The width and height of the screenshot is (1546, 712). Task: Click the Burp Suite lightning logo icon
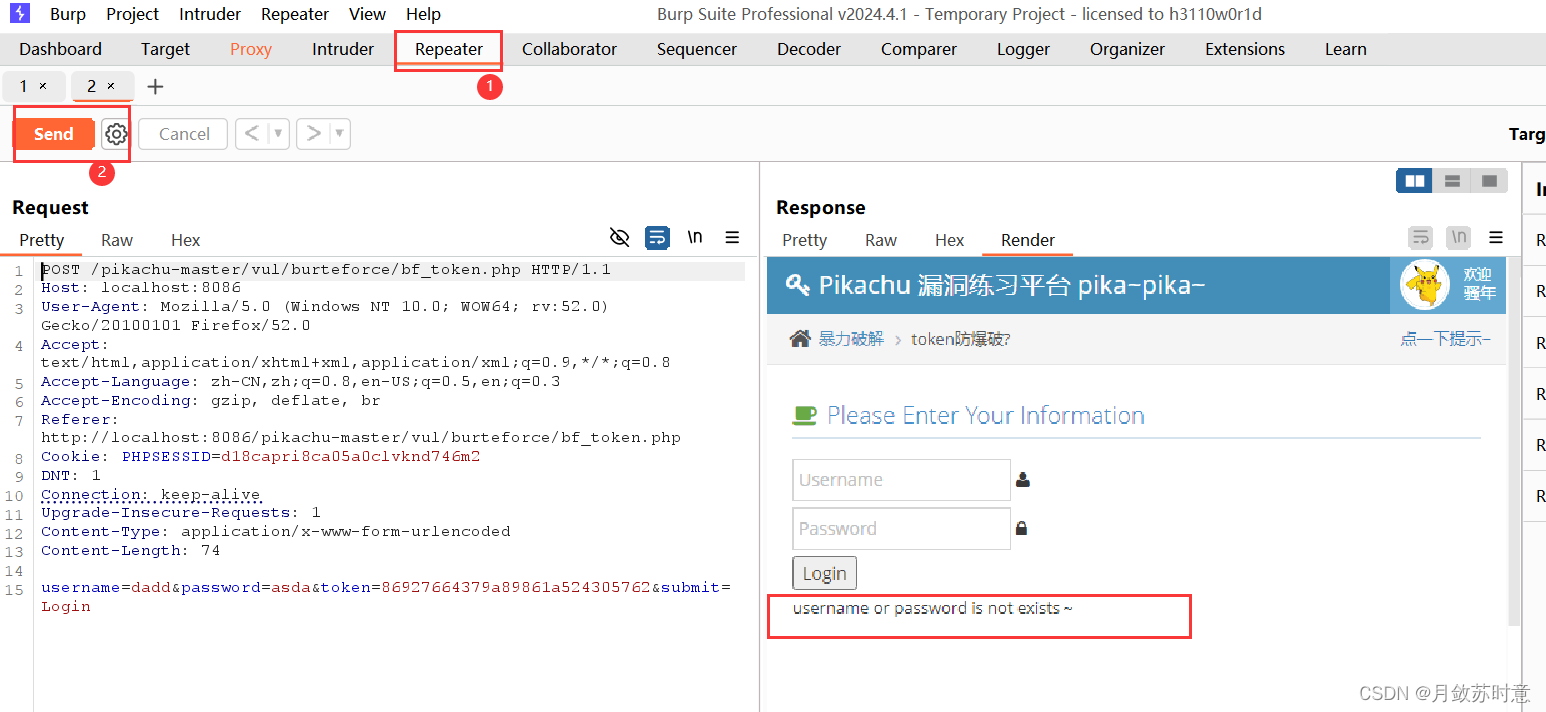pos(19,14)
